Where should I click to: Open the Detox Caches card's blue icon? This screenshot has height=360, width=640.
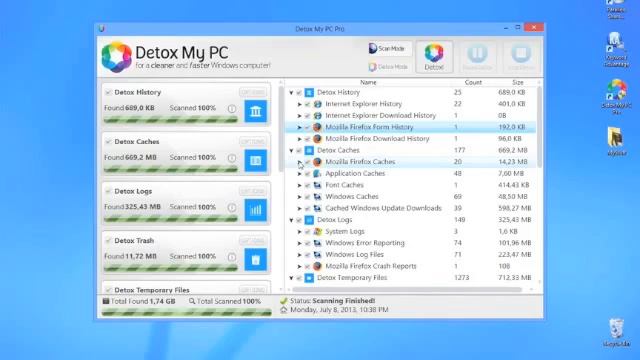point(256,160)
